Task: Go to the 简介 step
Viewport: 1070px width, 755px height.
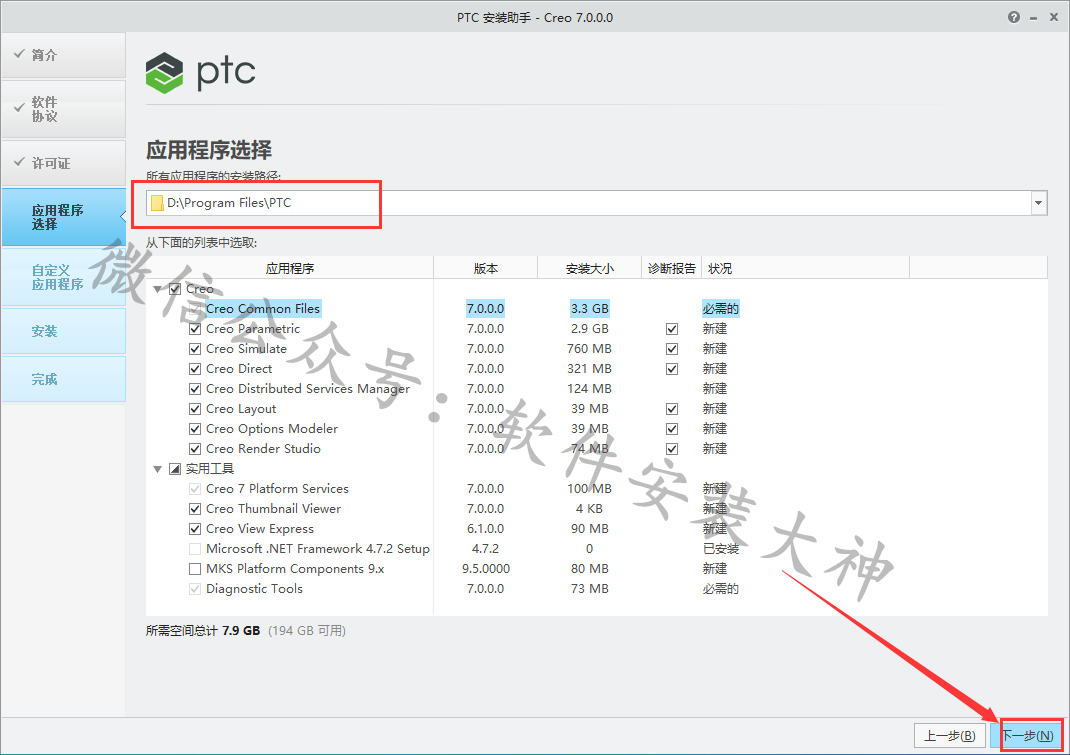Action: click(x=63, y=55)
